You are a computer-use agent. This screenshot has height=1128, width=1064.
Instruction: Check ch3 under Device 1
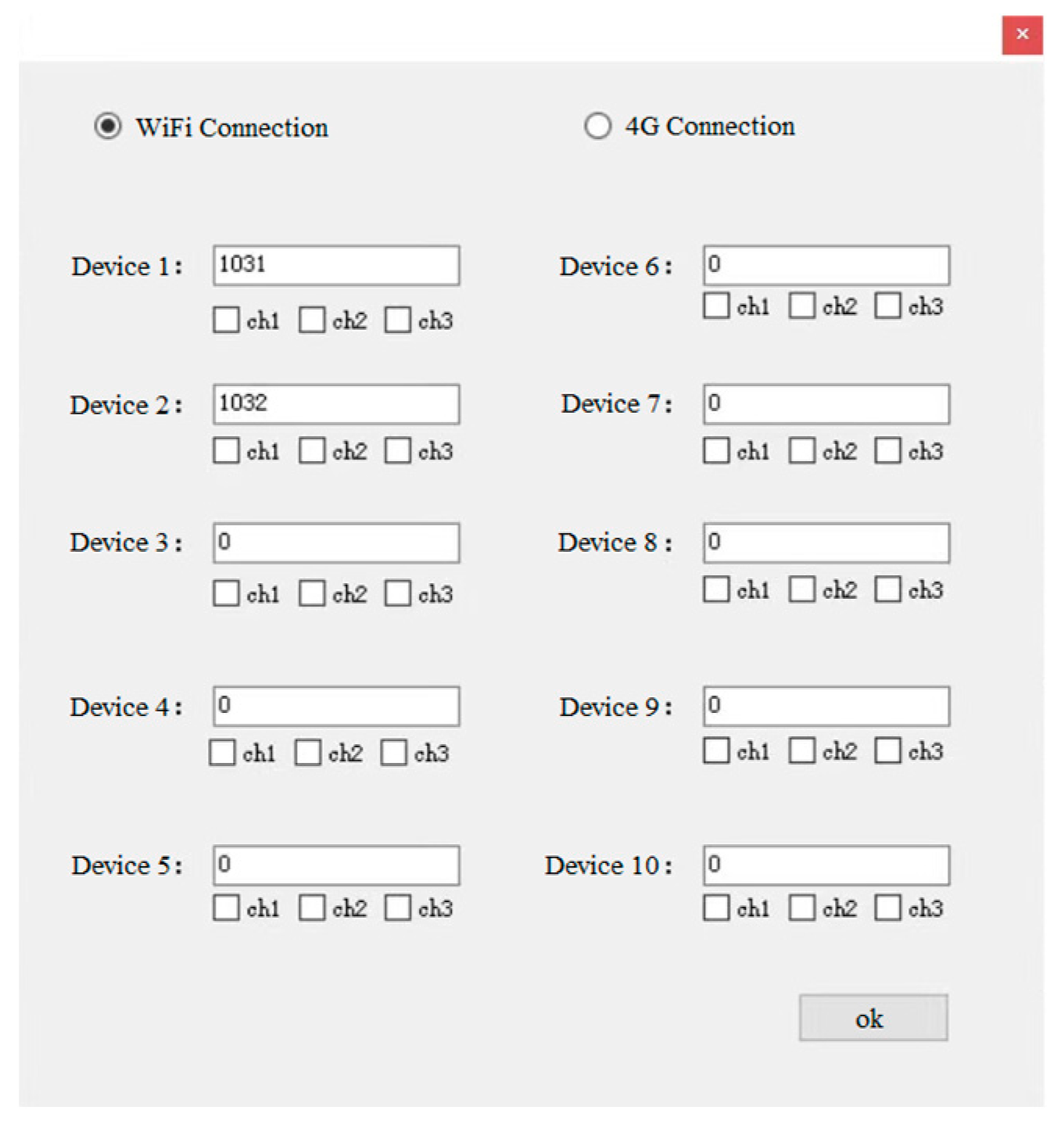pos(397,320)
